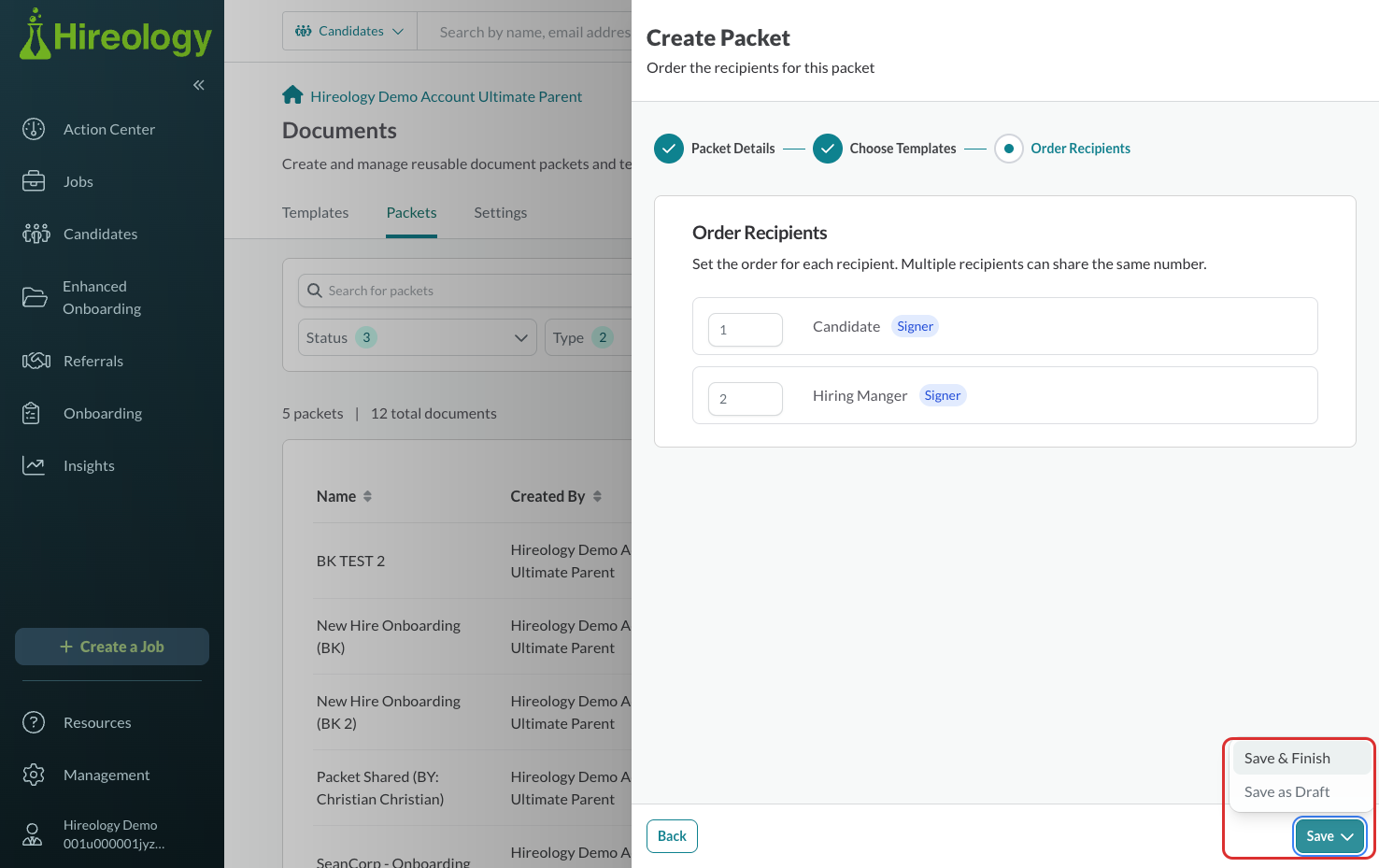The height and width of the screenshot is (868, 1379).
Task: Expand the Type filter dropdown
Action: click(589, 337)
